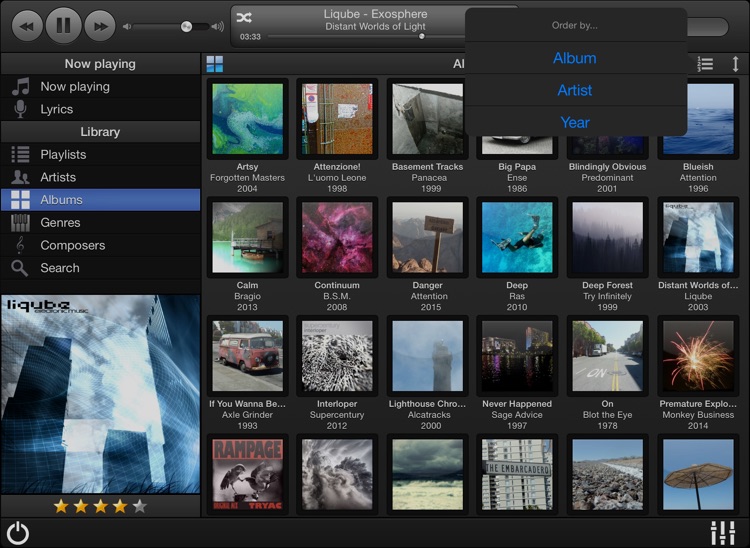Click the Playlists list icon
The image size is (750, 548).
(20, 154)
